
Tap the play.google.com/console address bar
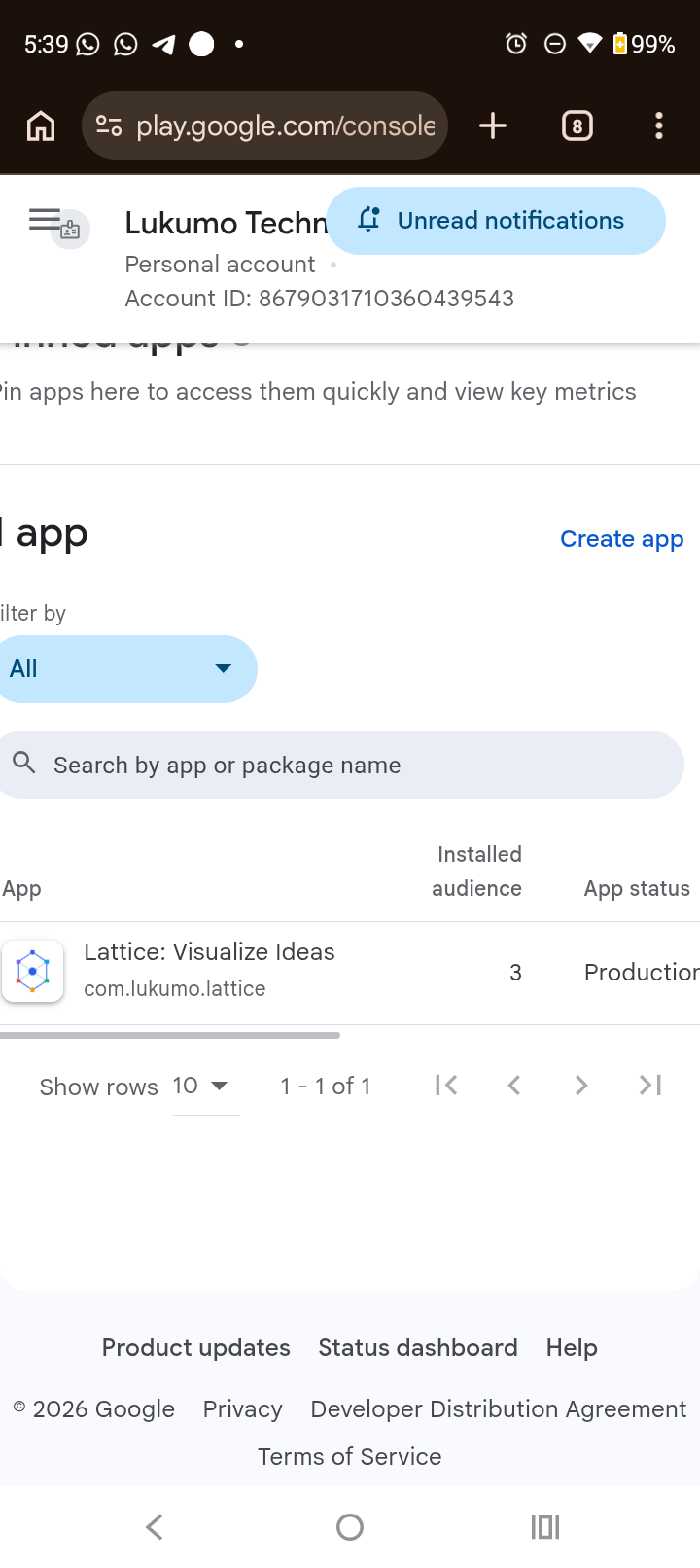click(x=264, y=125)
